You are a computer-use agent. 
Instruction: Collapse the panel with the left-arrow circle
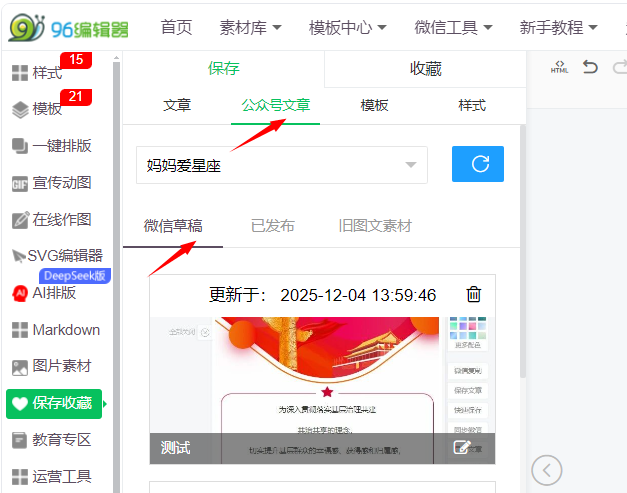546,469
